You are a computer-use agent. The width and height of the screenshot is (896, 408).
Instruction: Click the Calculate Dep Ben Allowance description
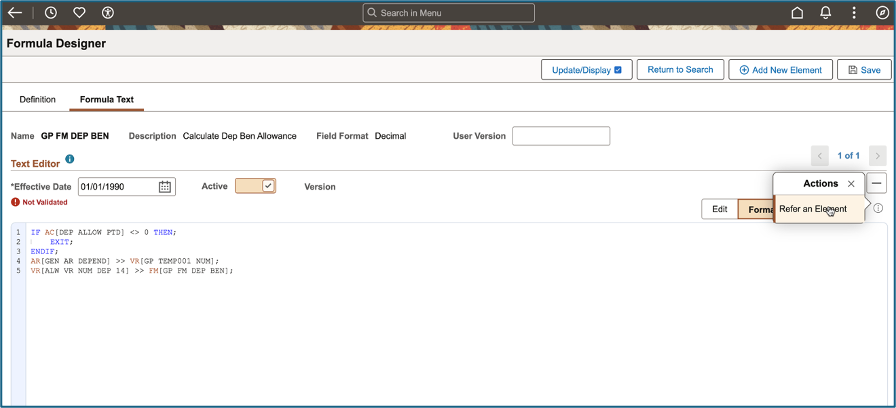(239, 136)
